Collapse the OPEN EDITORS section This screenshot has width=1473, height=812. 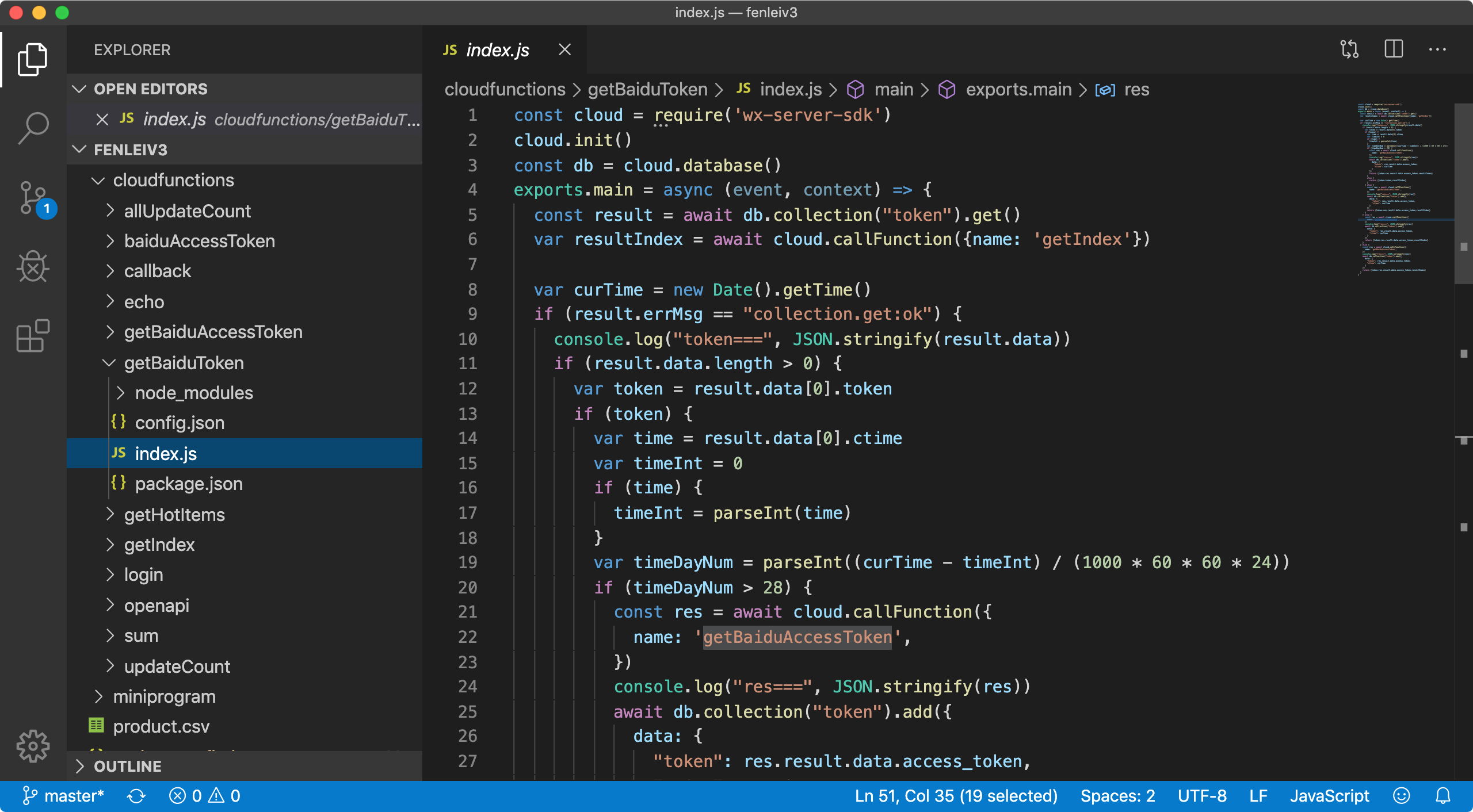pyautogui.click(x=150, y=89)
